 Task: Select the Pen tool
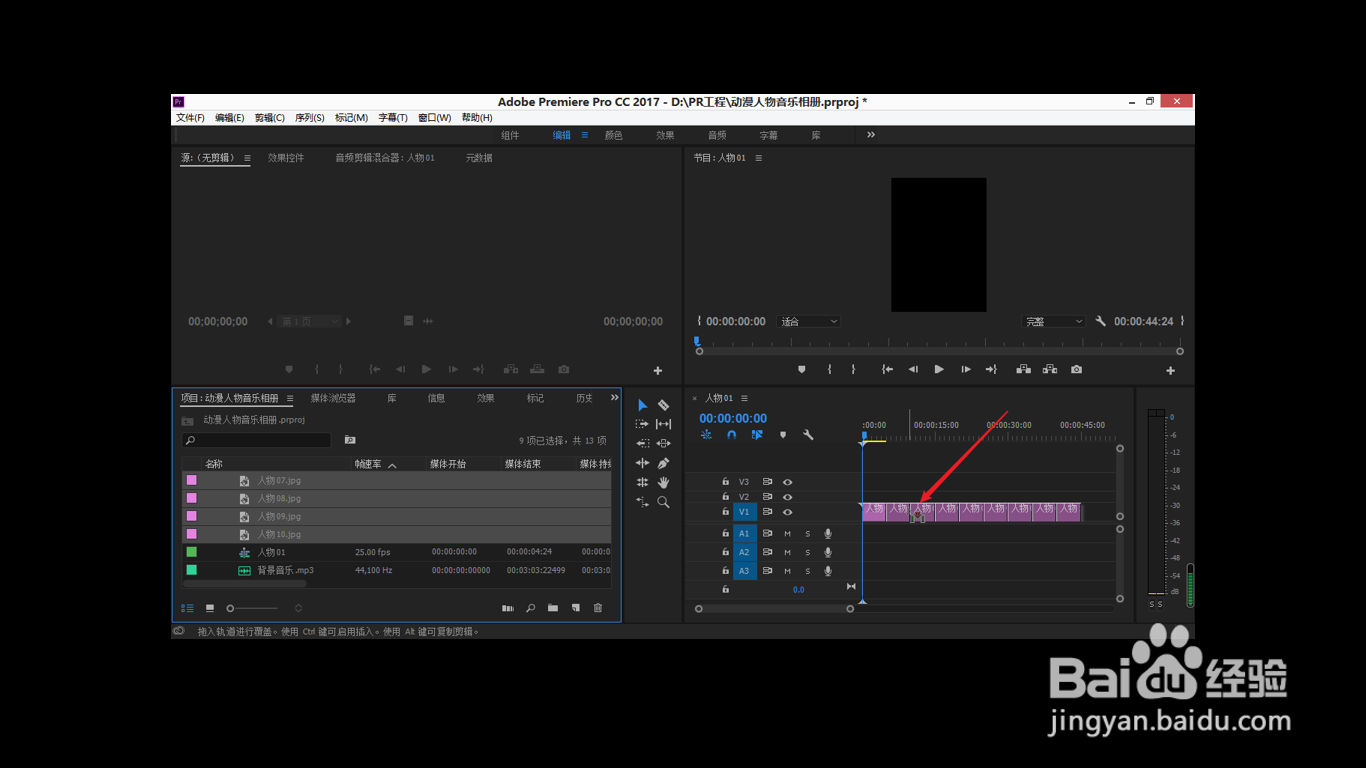[663, 463]
